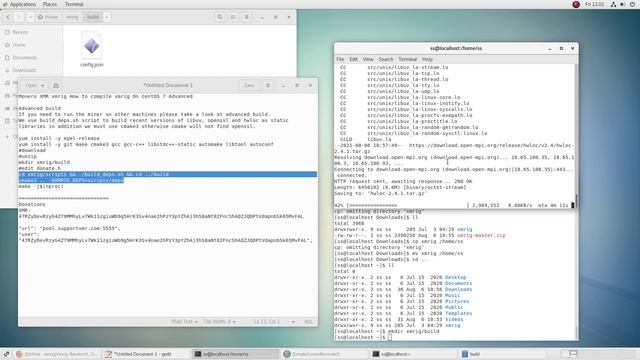
Task: Click the terminal prompt cursor at bottom
Action: point(390,337)
